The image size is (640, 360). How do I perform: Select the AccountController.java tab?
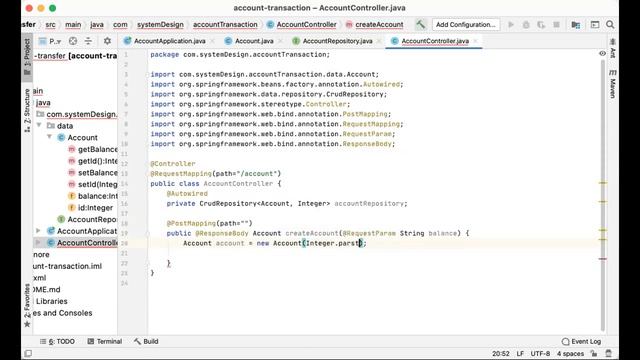[435, 41]
